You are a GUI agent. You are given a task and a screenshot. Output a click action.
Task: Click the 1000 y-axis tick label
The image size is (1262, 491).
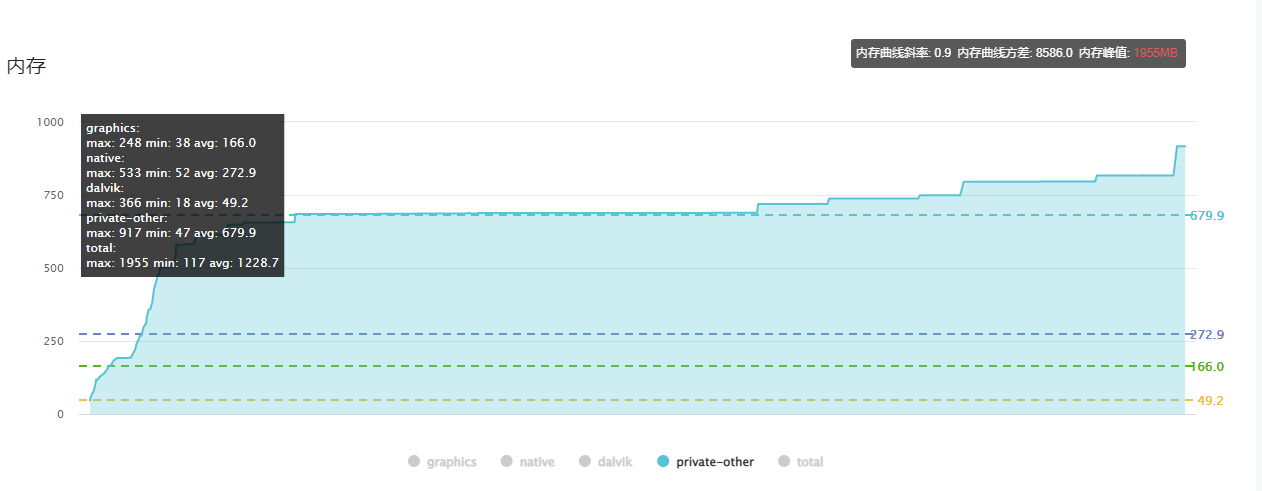(x=49, y=122)
